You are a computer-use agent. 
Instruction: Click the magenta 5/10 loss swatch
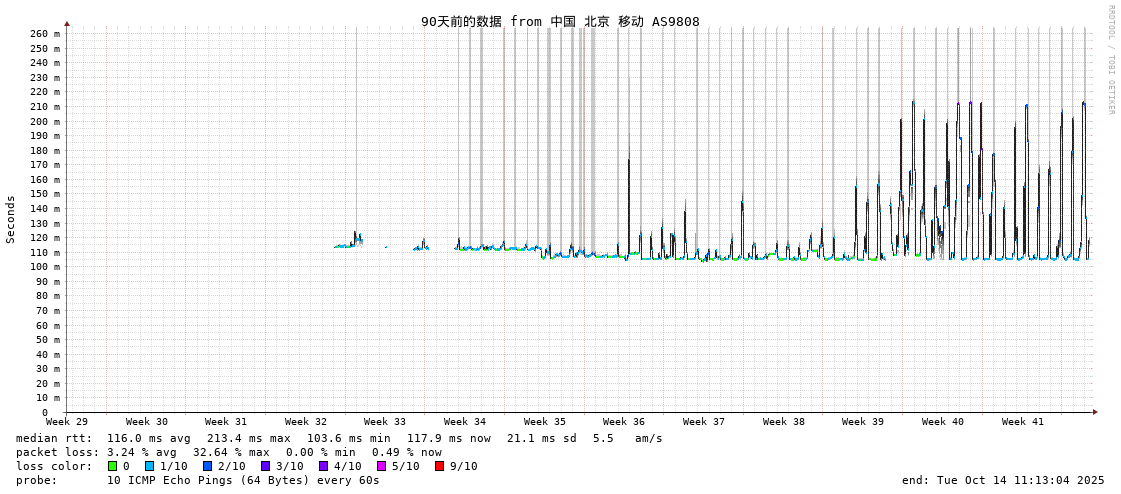(x=381, y=466)
